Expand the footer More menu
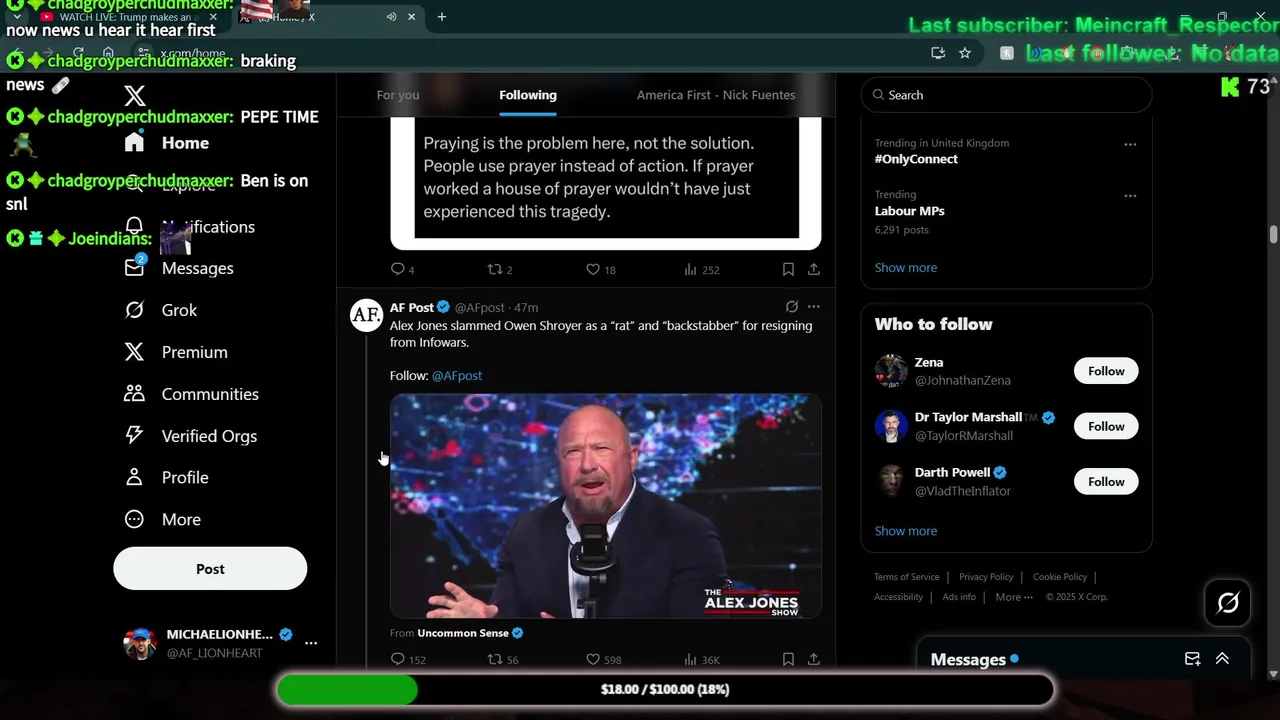The height and width of the screenshot is (720, 1280). (1014, 597)
